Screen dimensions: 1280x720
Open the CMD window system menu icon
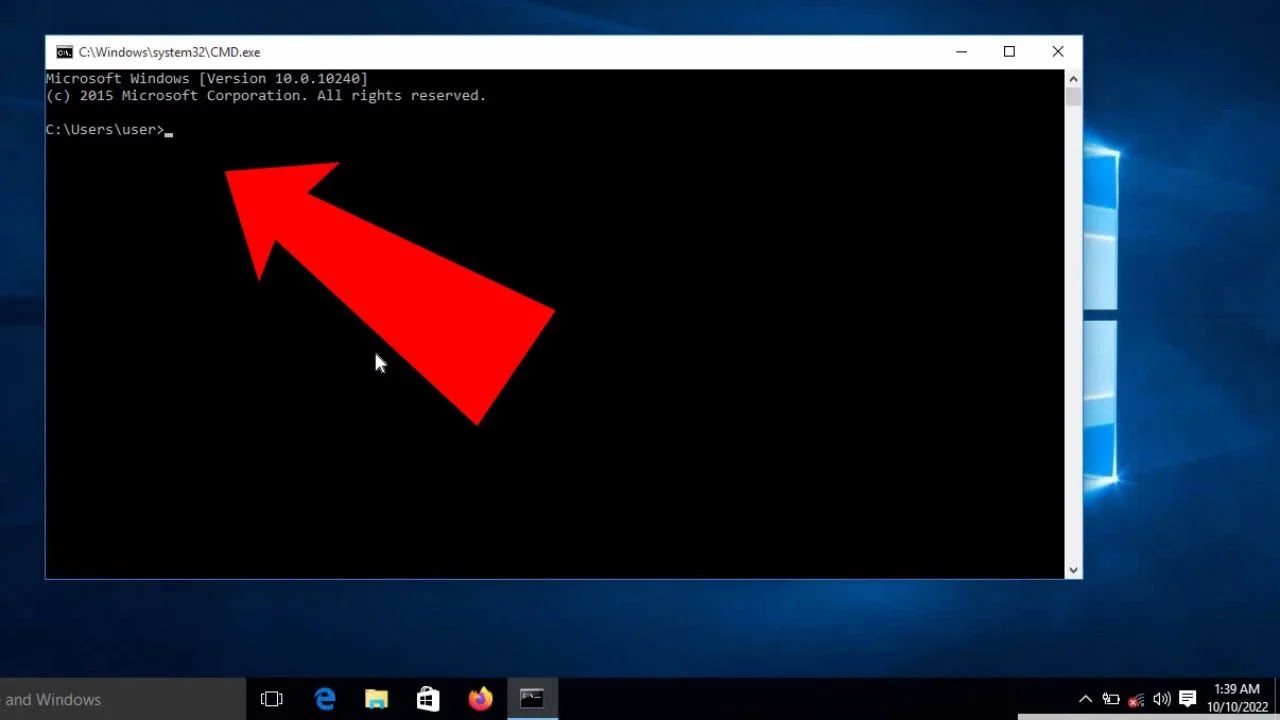pyautogui.click(x=64, y=52)
